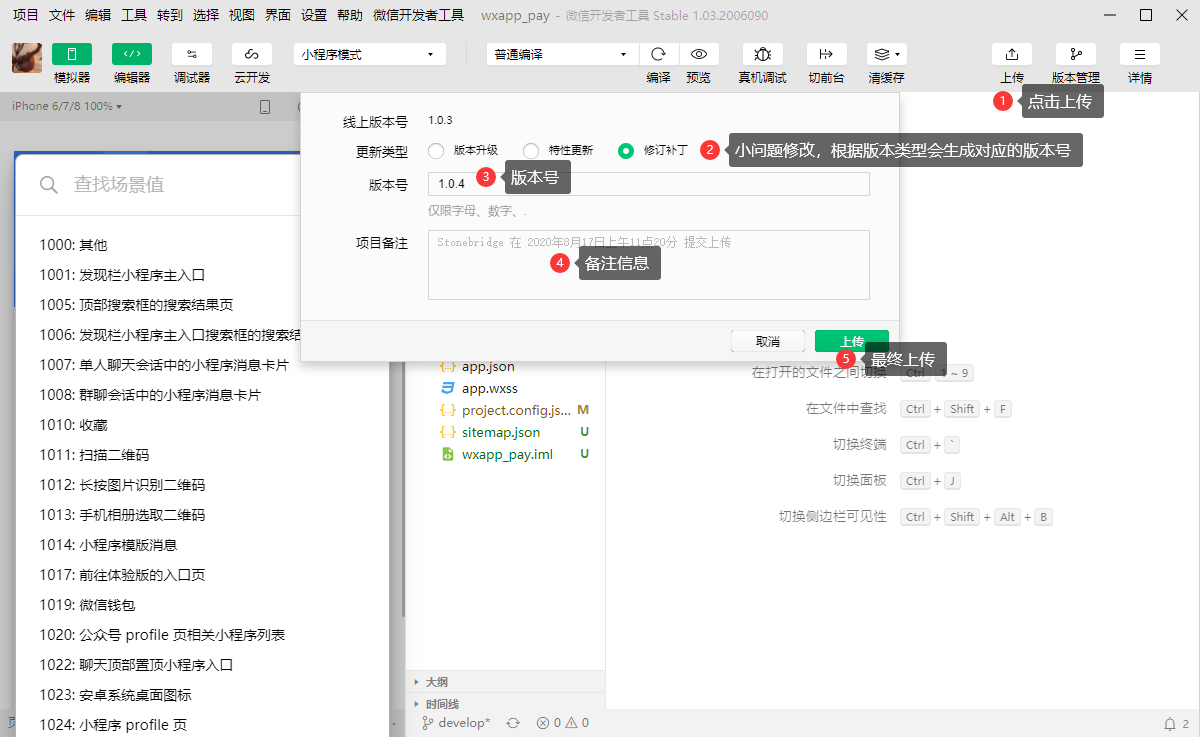
Task: Click the 项目备注 remarks text area
Action: (648, 265)
